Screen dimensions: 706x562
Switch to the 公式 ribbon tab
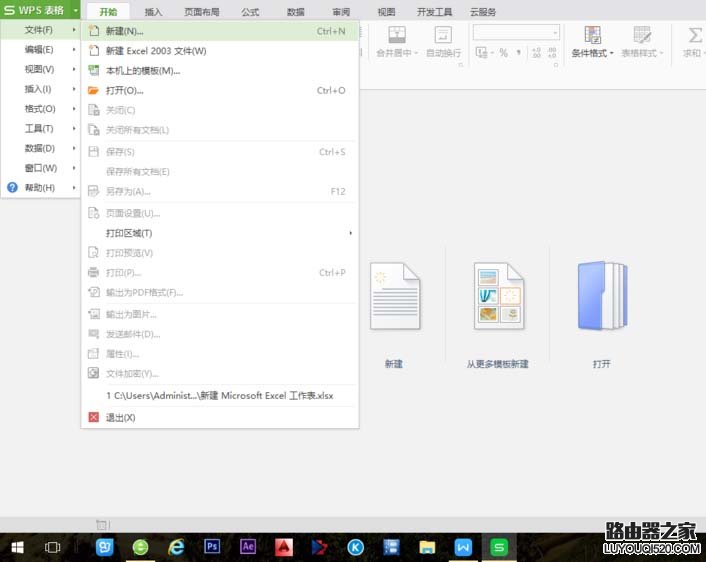click(250, 12)
